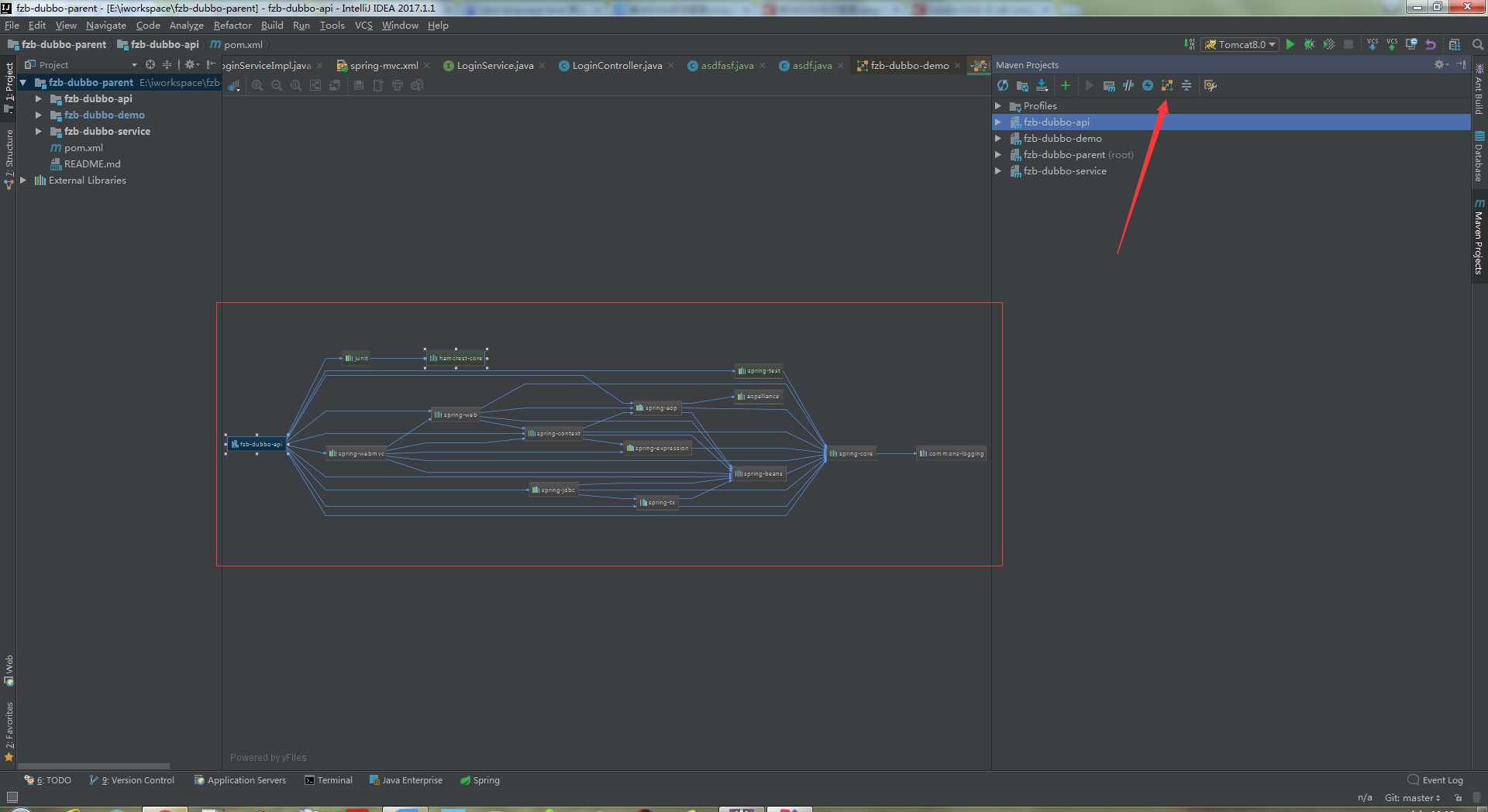Show VCS history icon

coord(1411,44)
